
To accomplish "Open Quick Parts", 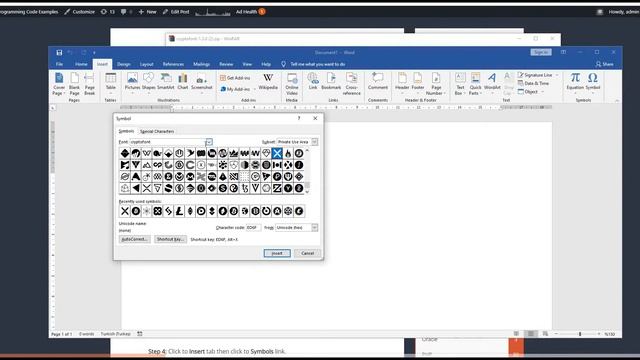I will (x=475, y=84).
